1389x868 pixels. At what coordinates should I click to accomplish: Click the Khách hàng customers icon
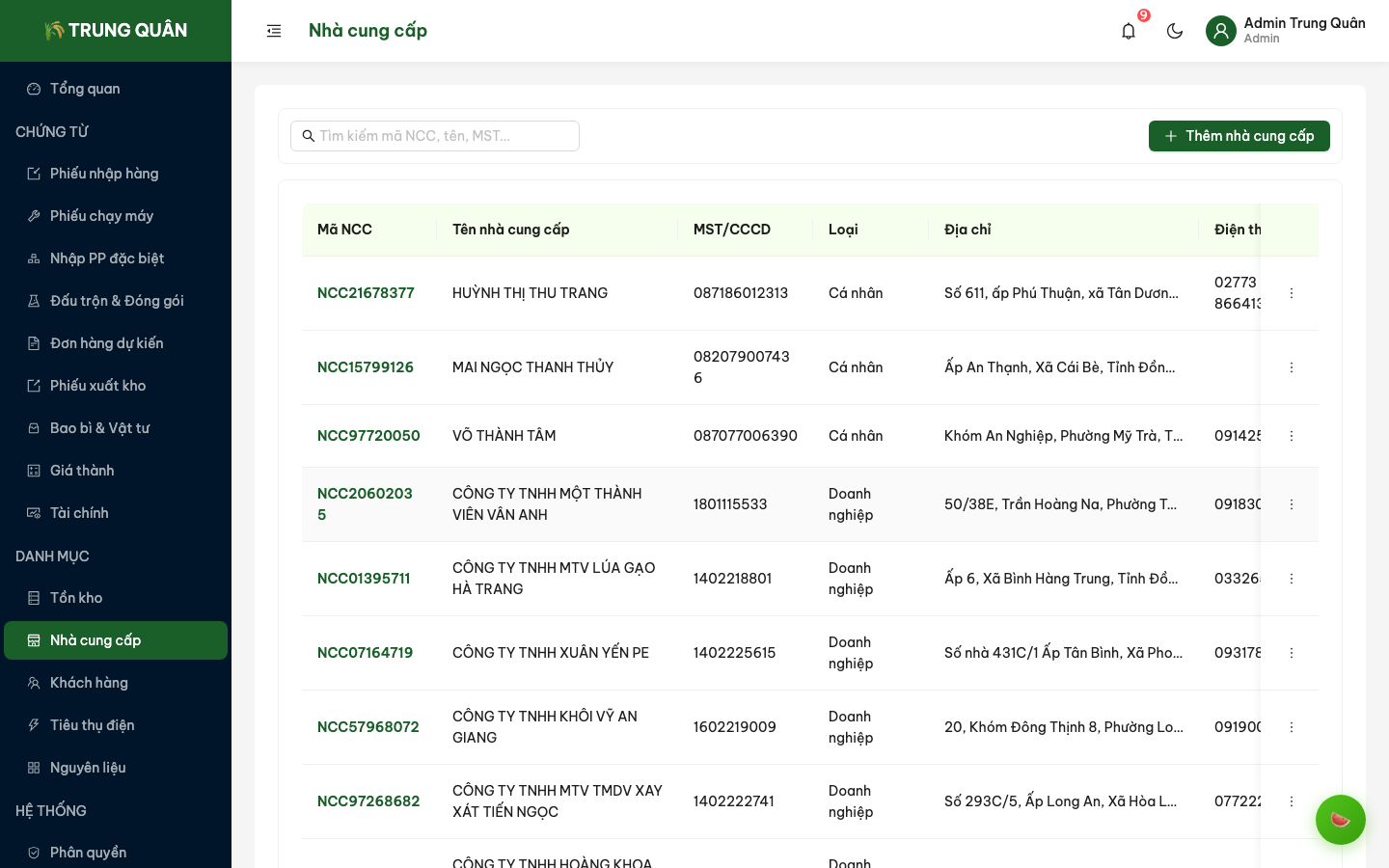pyautogui.click(x=34, y=683)
